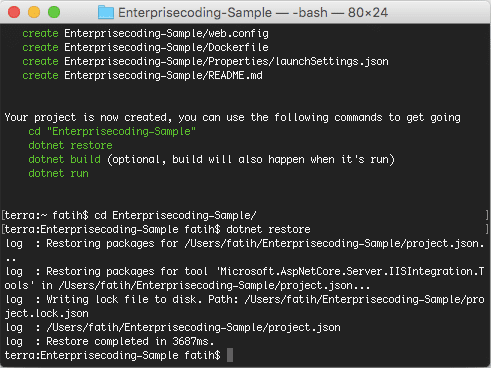
Task: Click the 'Restore completed in 3687ms' log line
Action: 130,341
